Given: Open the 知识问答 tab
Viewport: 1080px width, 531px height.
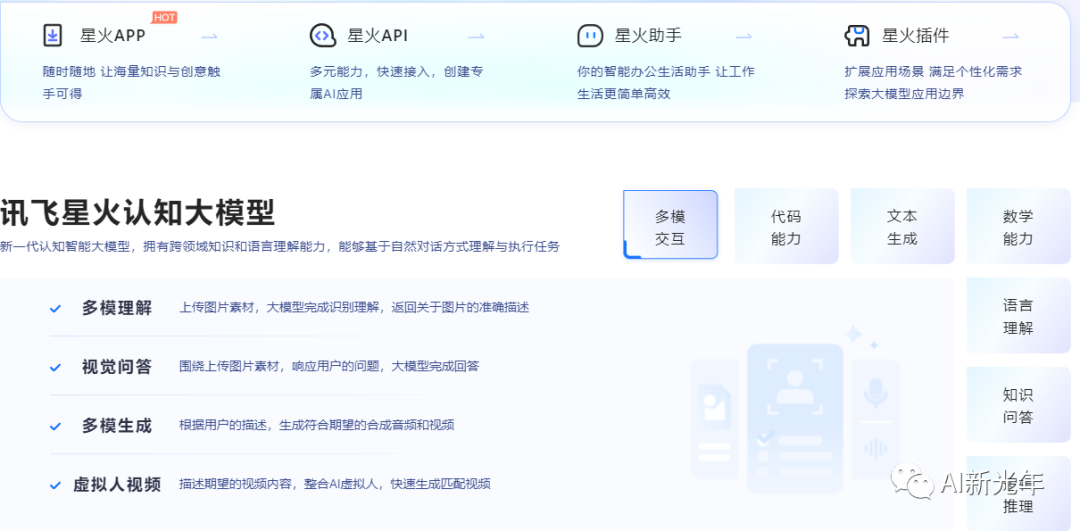Looking at the screenshot, I should click(1018, 405).
